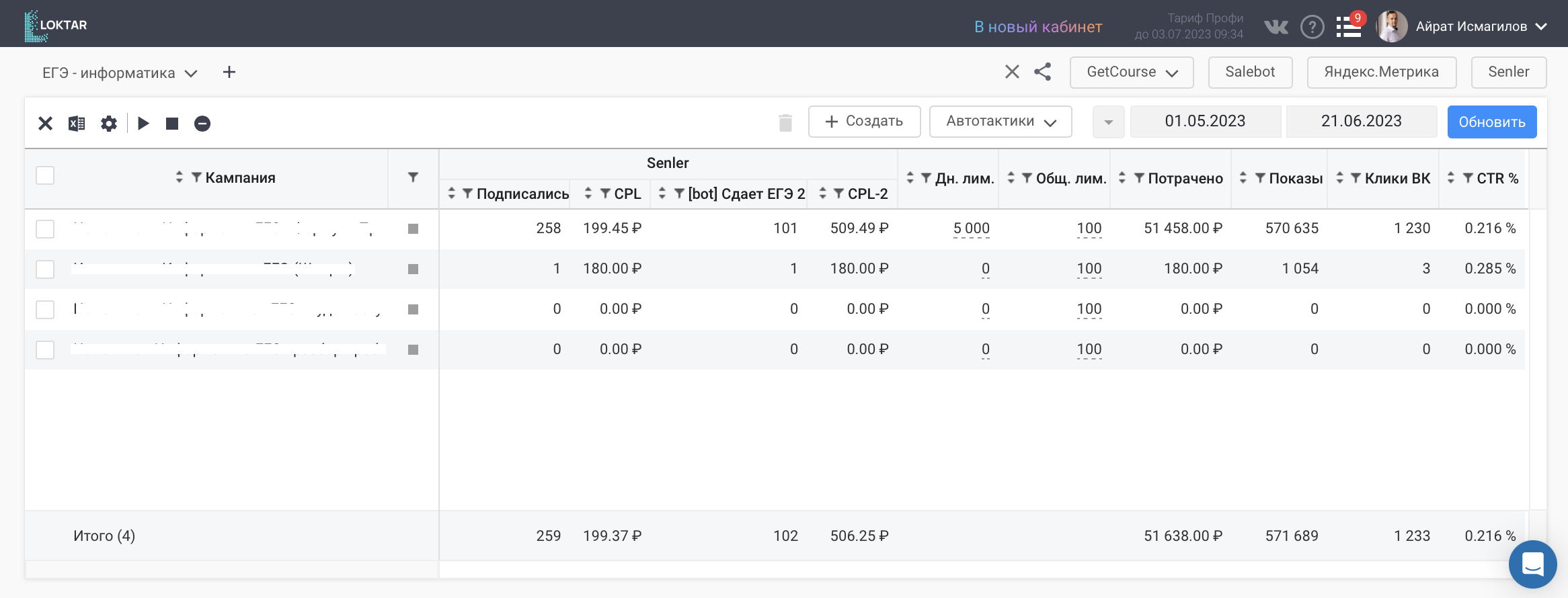
Task: Open the Senler integration tab
Action: [x=1509, y=73]
